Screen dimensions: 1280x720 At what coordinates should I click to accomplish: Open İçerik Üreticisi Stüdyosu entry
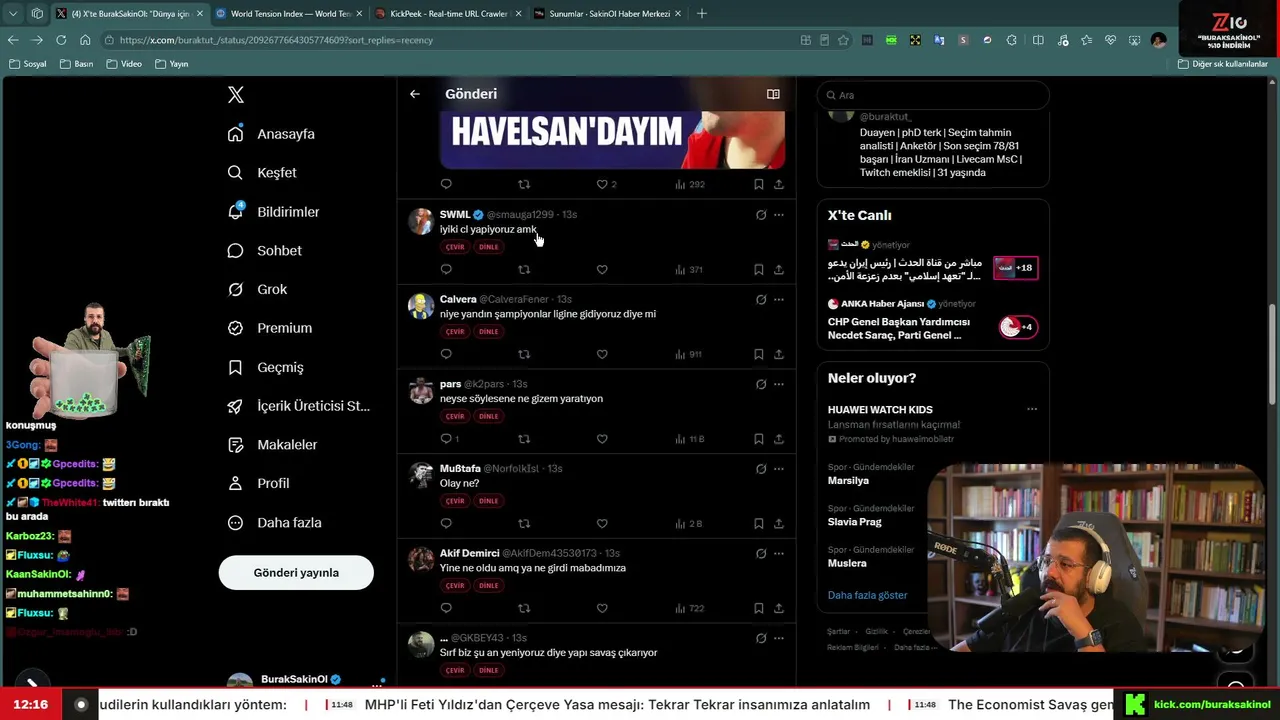coord(299,406)
